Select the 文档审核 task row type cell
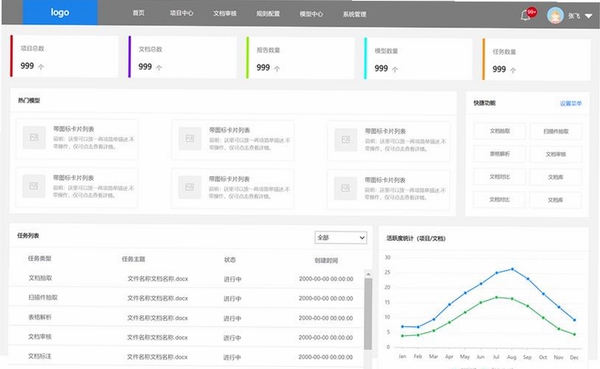This screenshot has width=600, height=369. [x=40, y=336]
